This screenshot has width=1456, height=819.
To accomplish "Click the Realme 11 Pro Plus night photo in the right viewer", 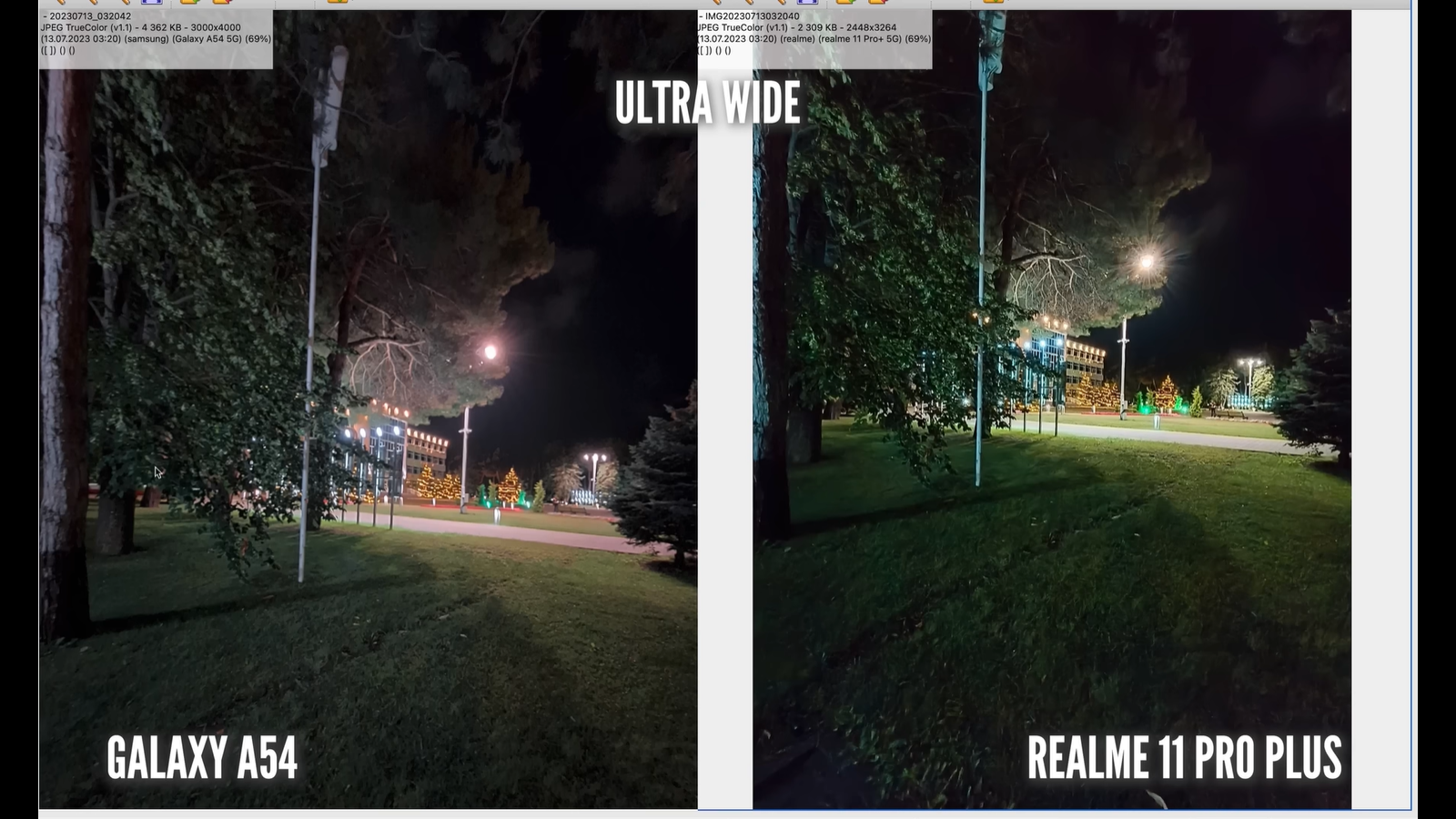I will tap(1052, 409).
